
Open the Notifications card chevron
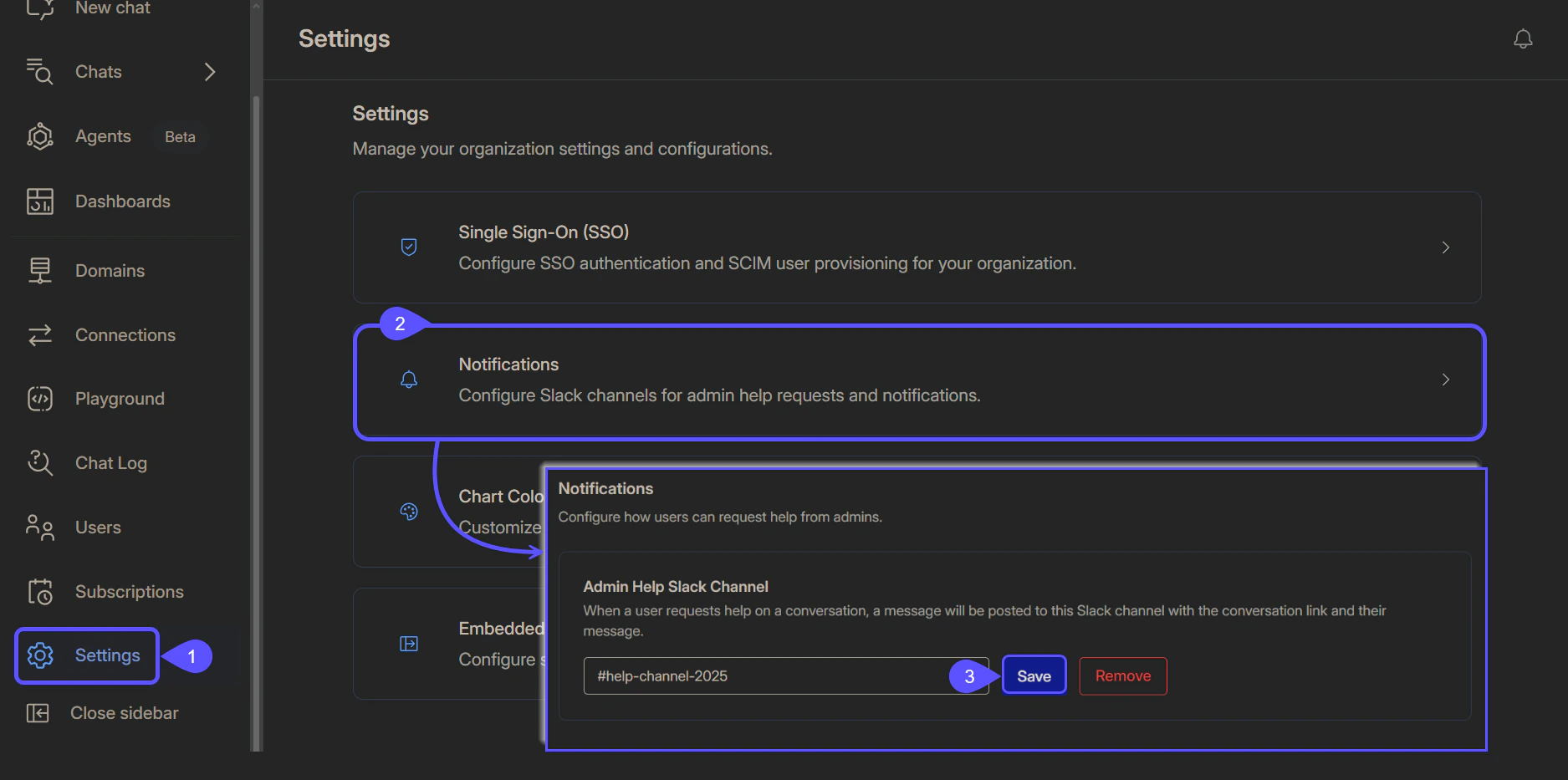pyautogui.click(x=1446, y=380)
